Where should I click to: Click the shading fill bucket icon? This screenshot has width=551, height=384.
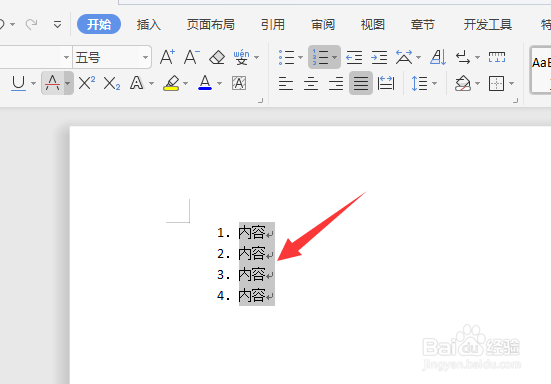click(x=463, y=84)
